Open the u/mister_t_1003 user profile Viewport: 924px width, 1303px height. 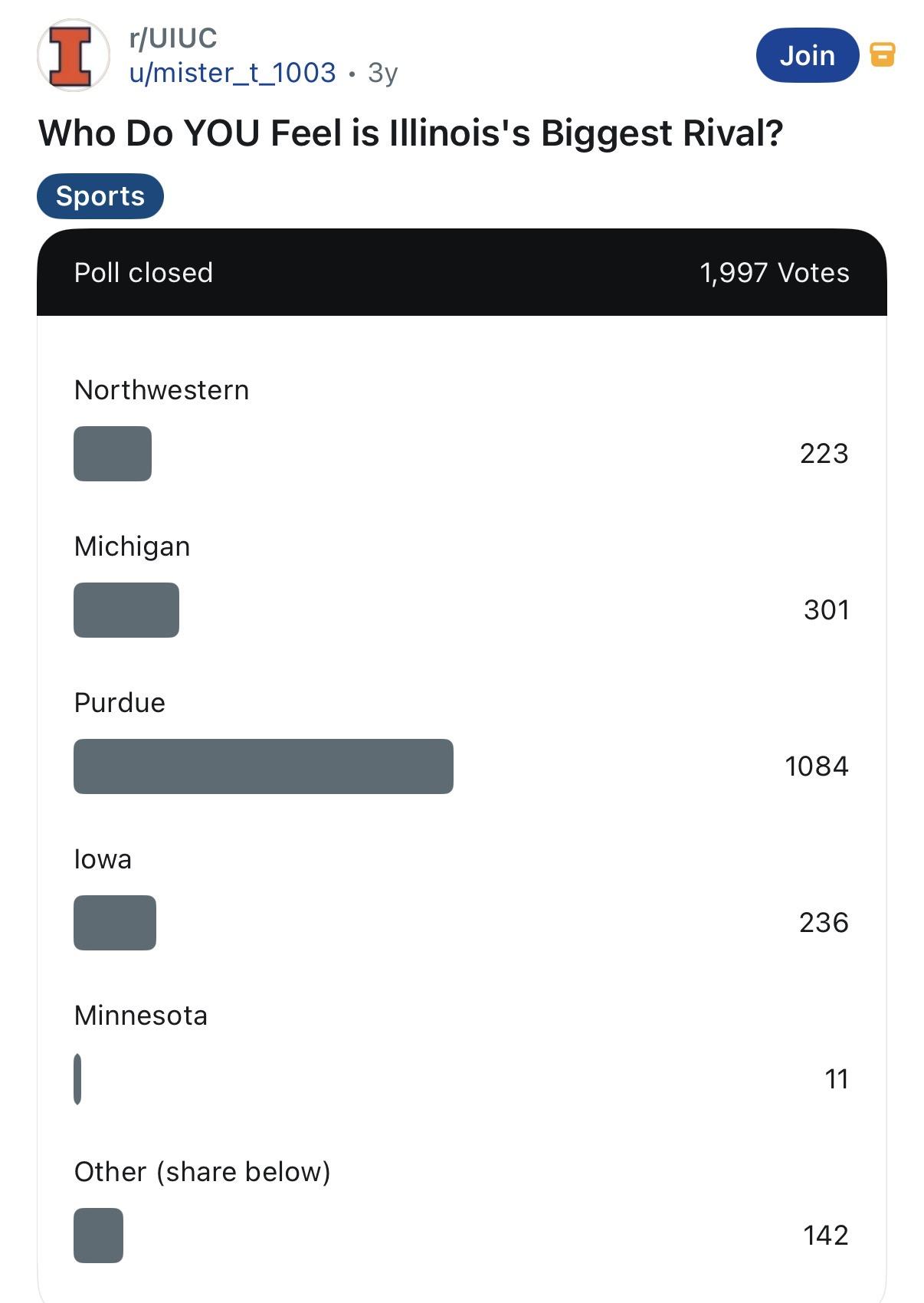[232, 73]
